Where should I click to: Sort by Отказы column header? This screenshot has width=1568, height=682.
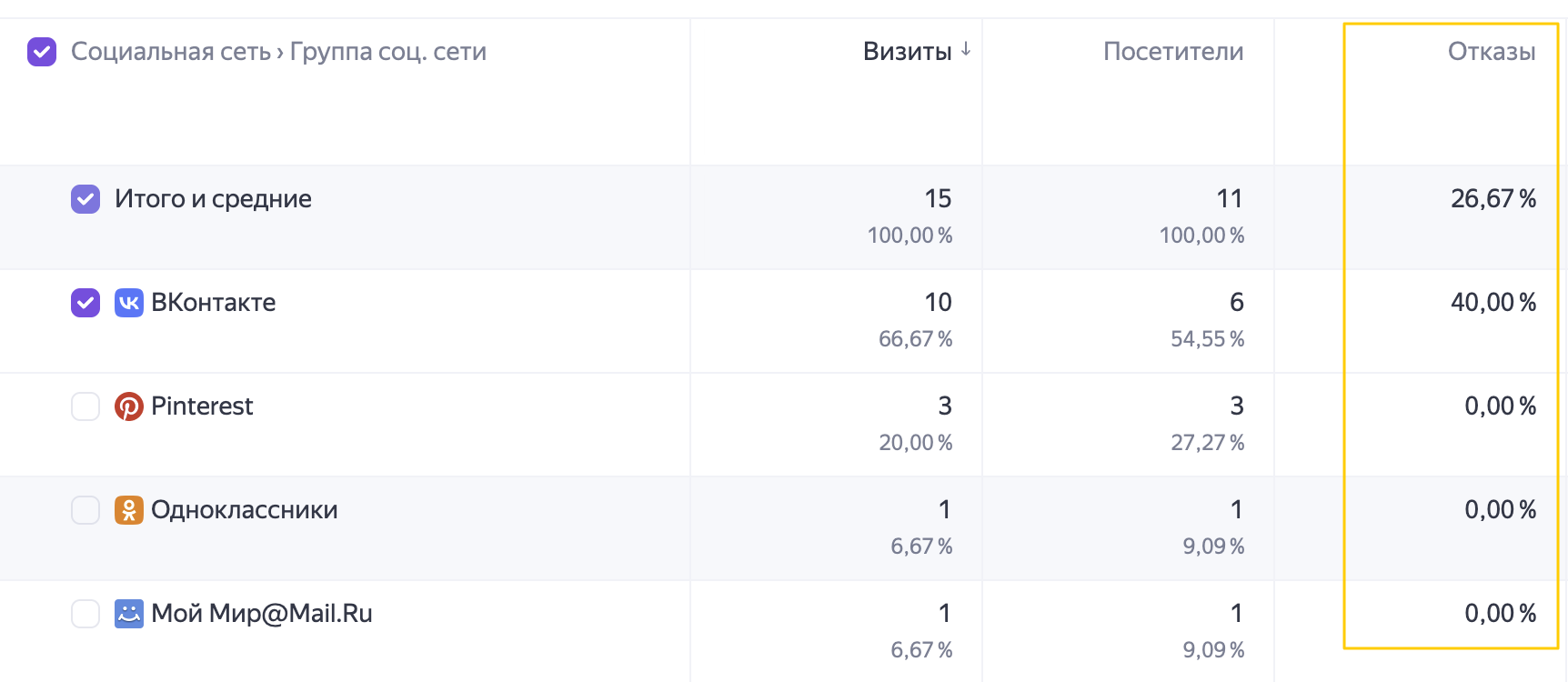point(1492,52)
